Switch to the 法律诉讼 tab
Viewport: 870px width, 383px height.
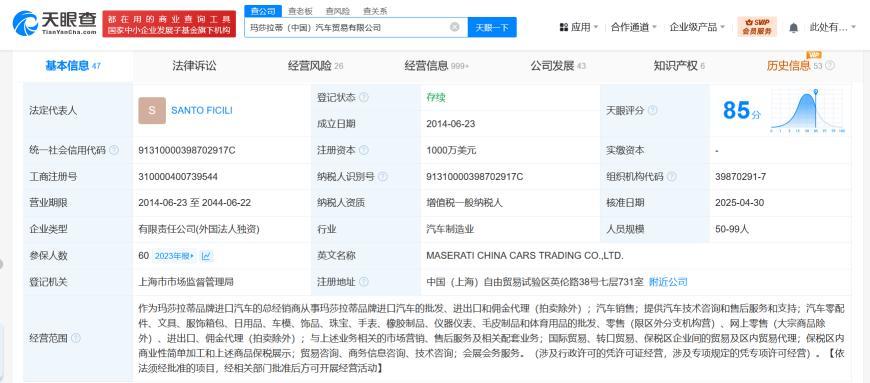coord(194,66)
